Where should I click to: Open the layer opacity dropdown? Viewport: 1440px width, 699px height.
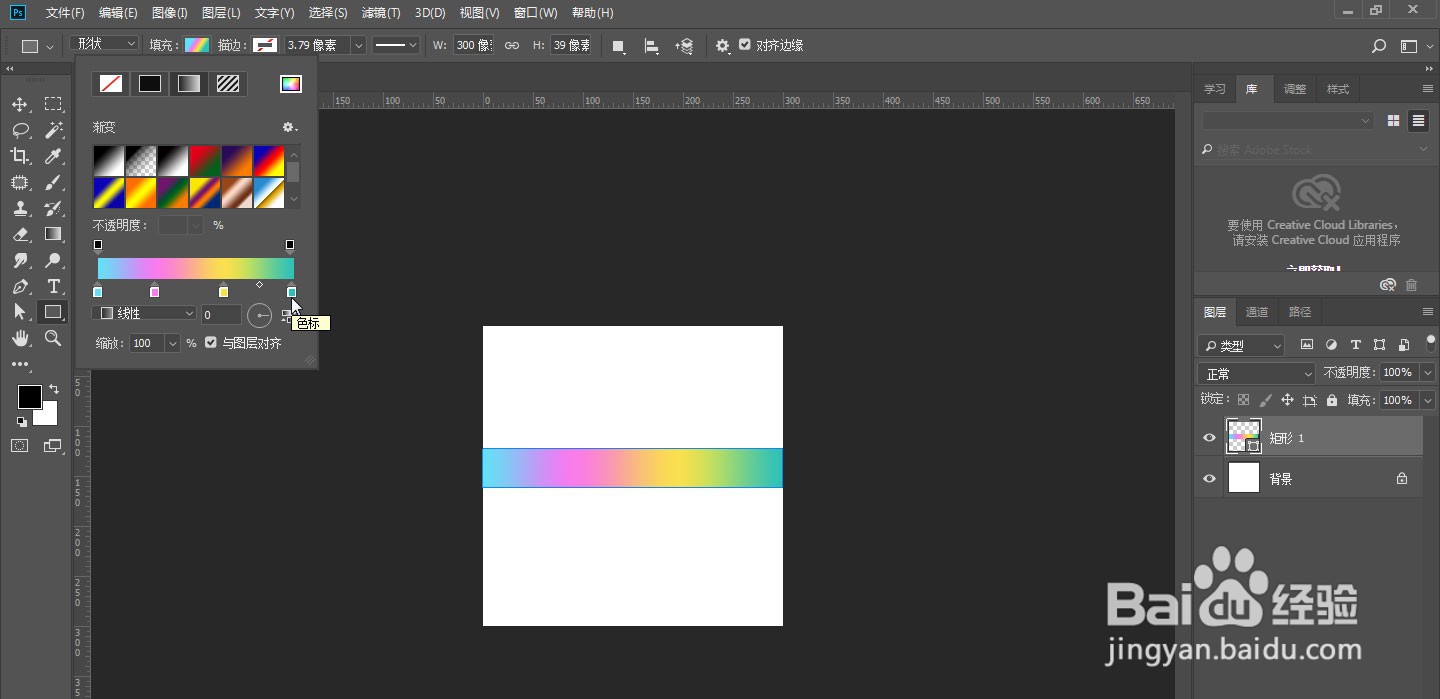[1427, 372]
